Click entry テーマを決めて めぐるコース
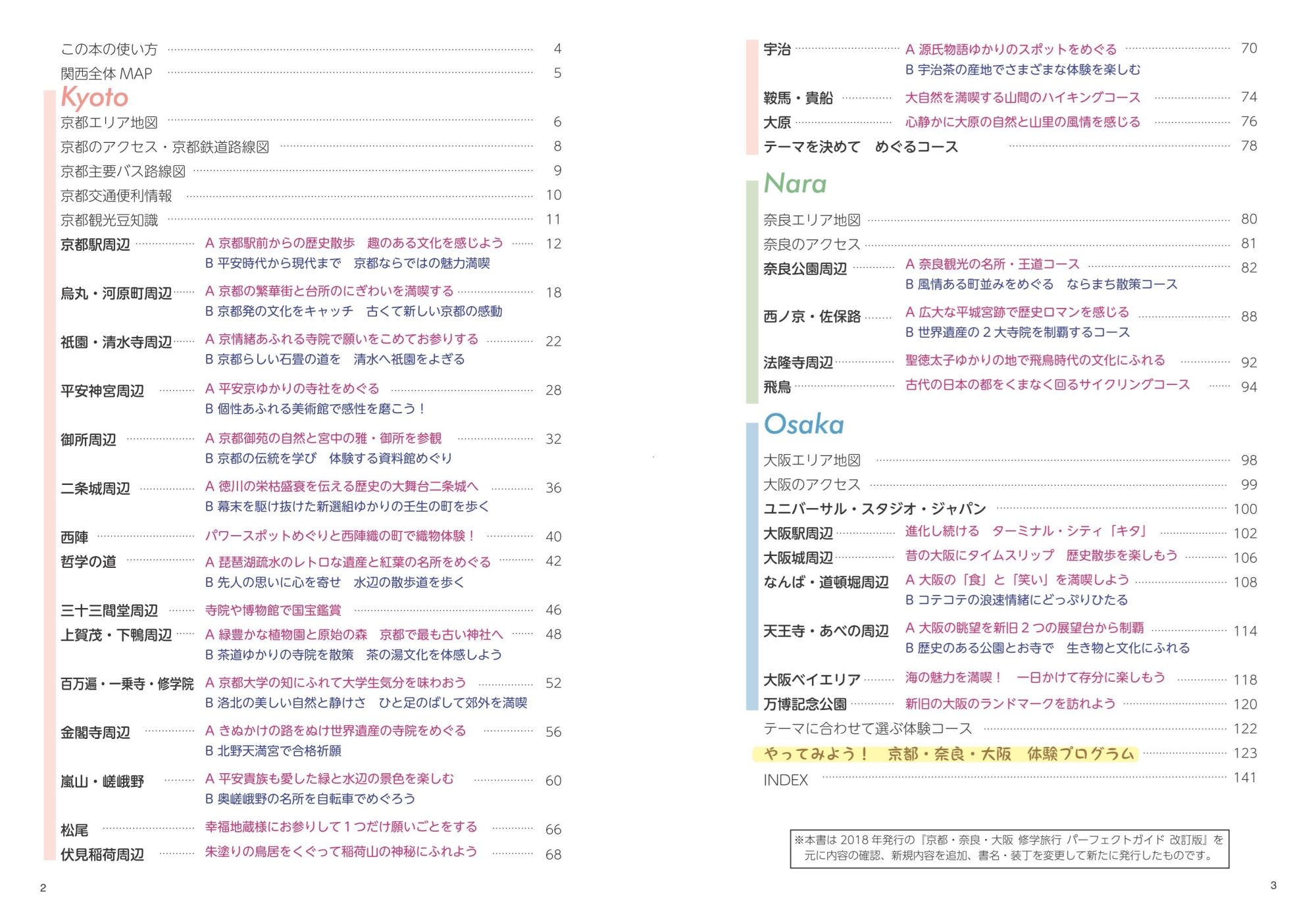The height and width of the screenshot is (916, 1316). click(861, 147)
